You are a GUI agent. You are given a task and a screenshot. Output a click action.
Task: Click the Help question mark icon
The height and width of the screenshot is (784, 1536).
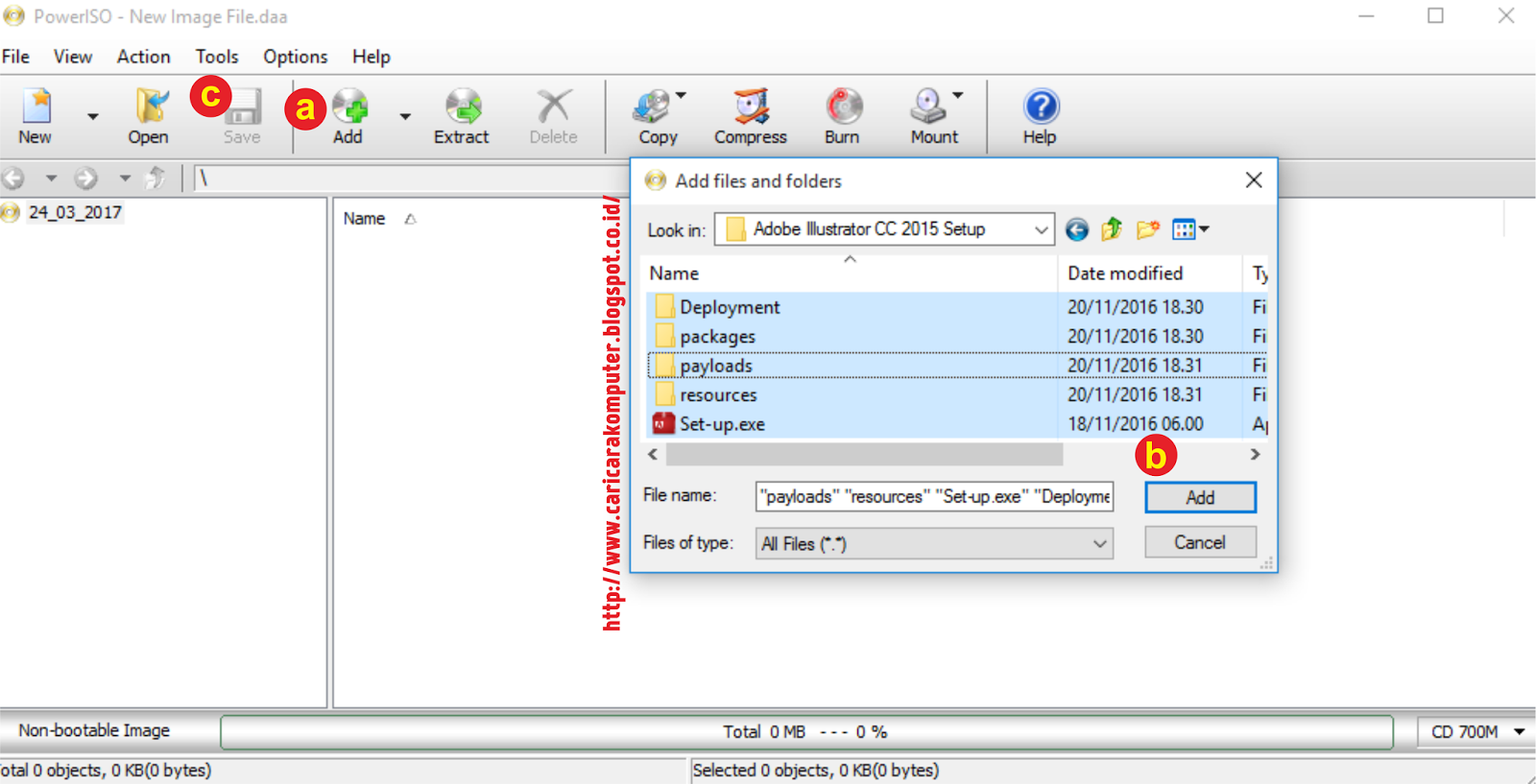coord(1041,107)
